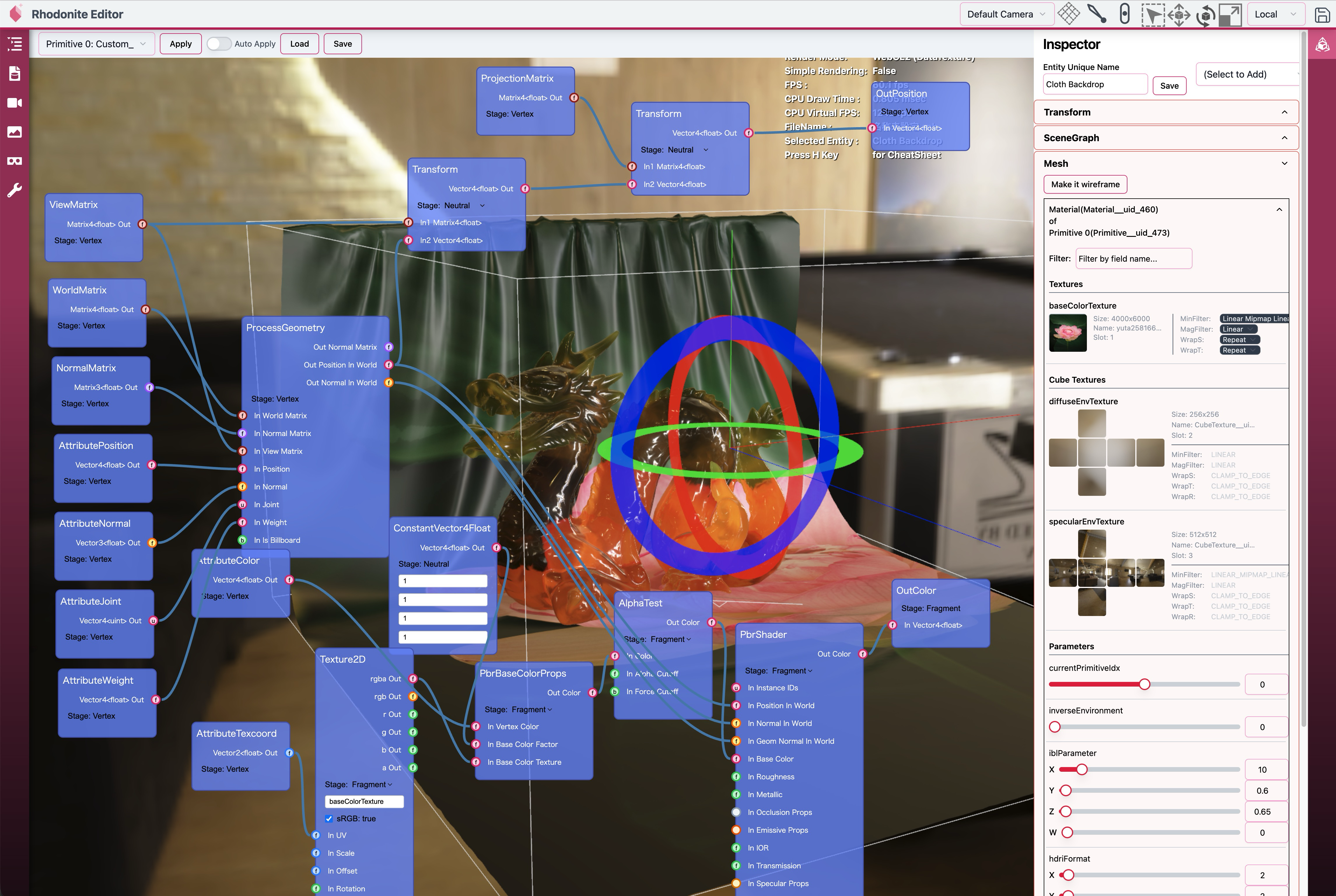
Task: Adjust the currentPrimitiveIdx slider handle
Action: [1144, 685]
